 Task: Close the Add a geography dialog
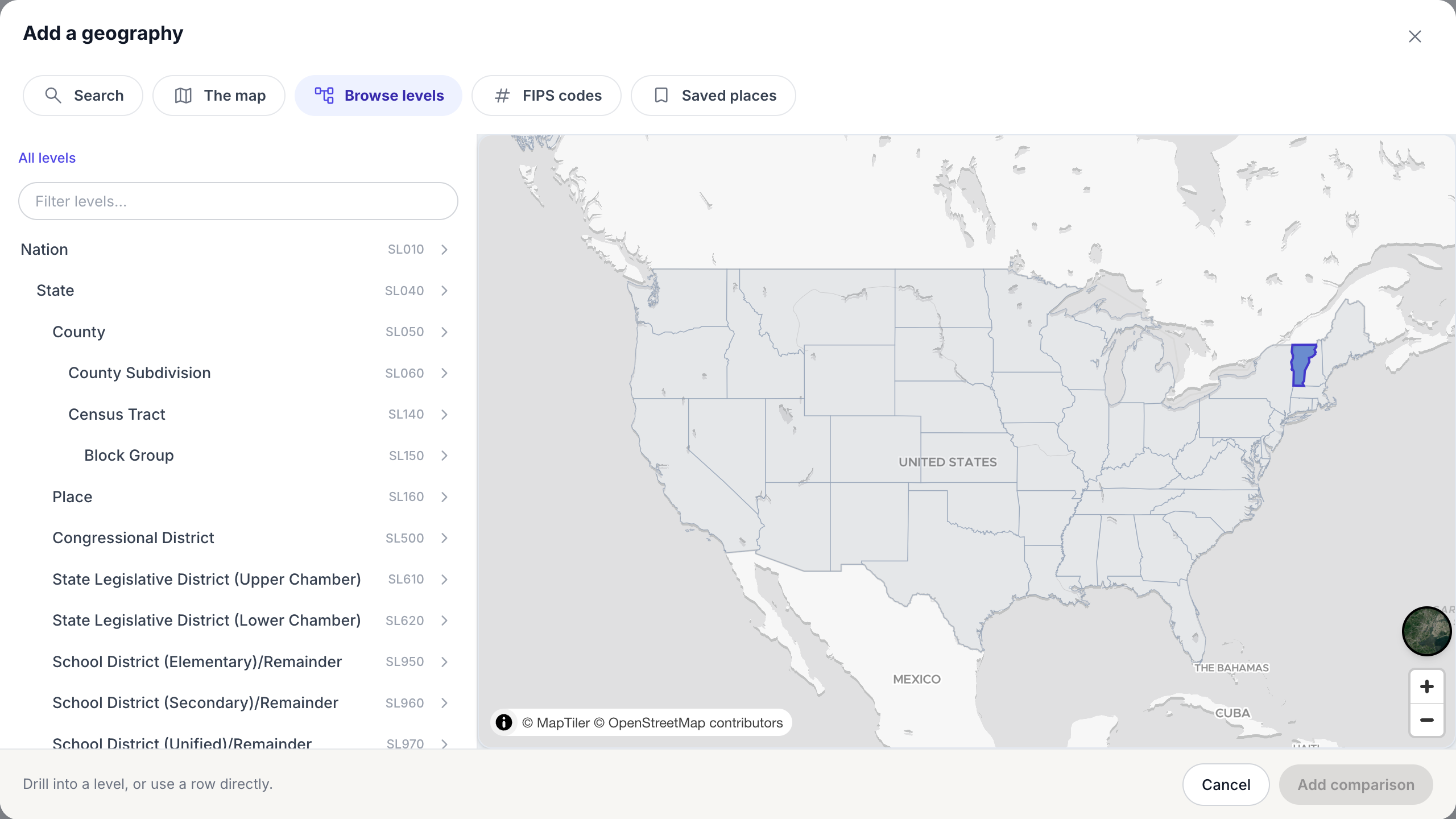click(1414, 36)
